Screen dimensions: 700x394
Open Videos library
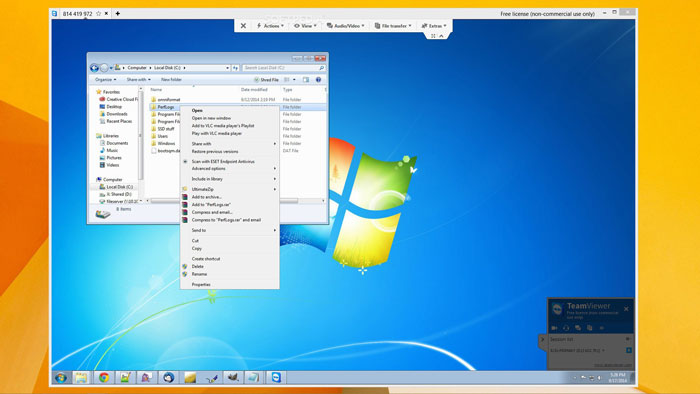tap(109, 165)
